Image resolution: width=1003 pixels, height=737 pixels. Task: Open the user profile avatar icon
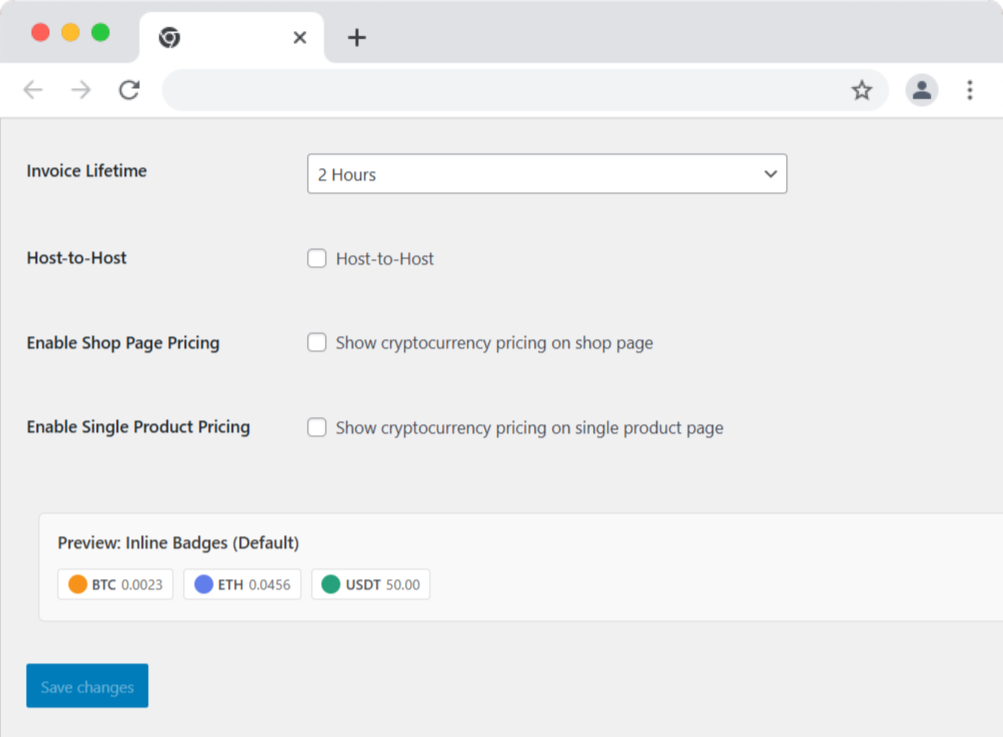click(921, 91)
